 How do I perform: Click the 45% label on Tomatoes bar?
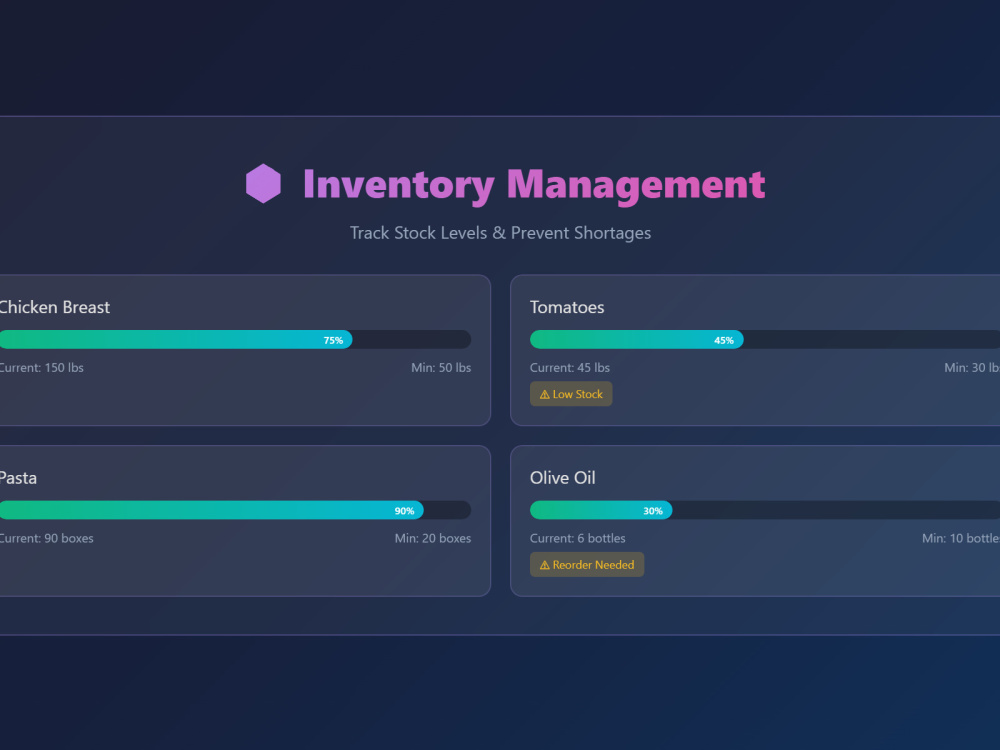point(723,341)
